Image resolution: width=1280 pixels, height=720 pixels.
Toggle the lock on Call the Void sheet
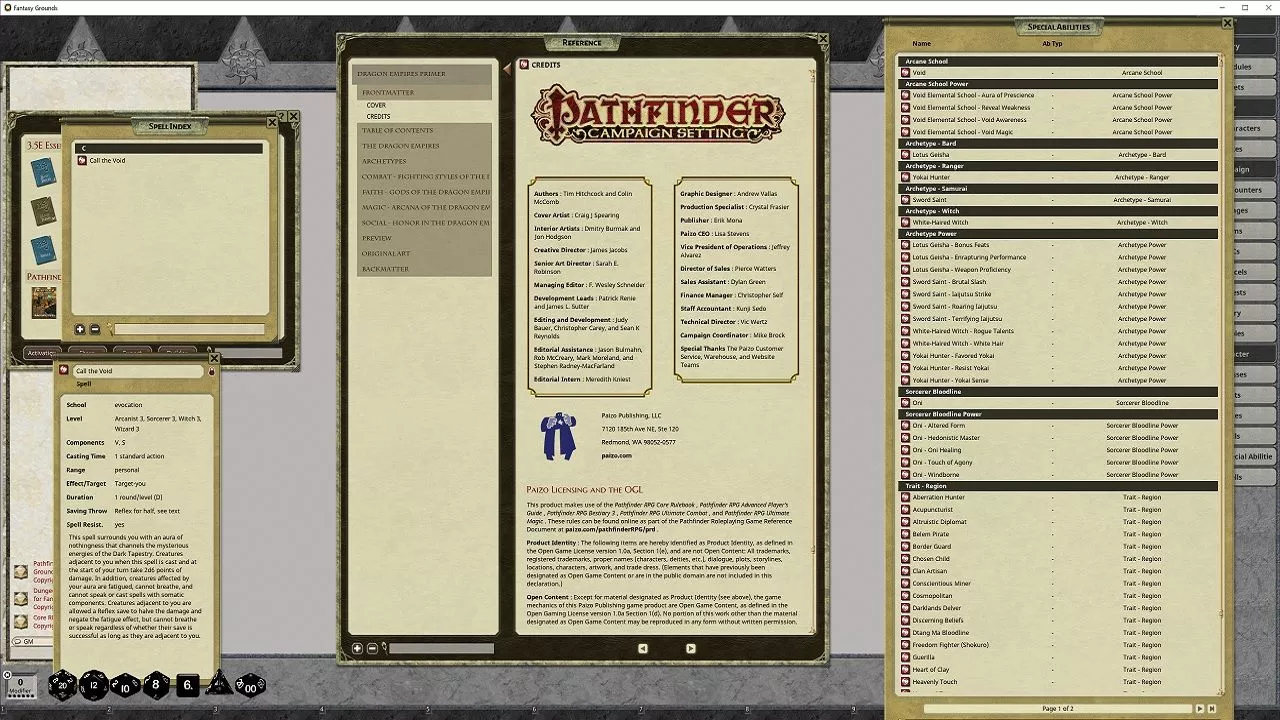pyautogui.click(x=211, y=371)
